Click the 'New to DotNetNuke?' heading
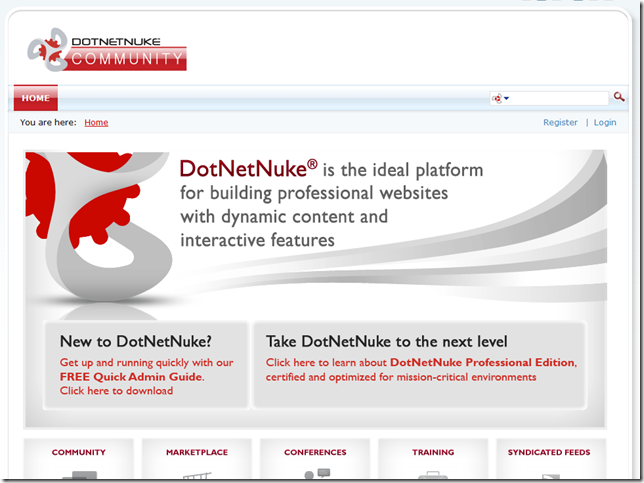This screenshot has height=483, width=644. [x=136, y=341]
